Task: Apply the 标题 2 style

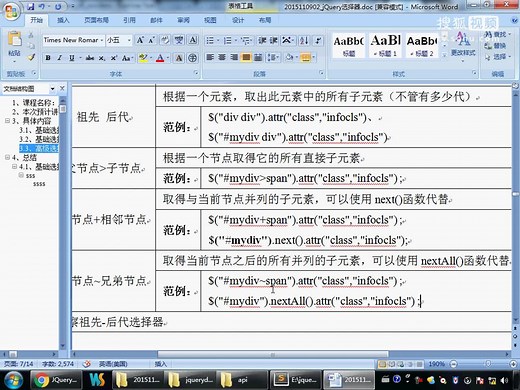Action: click(x=422, y=45)
